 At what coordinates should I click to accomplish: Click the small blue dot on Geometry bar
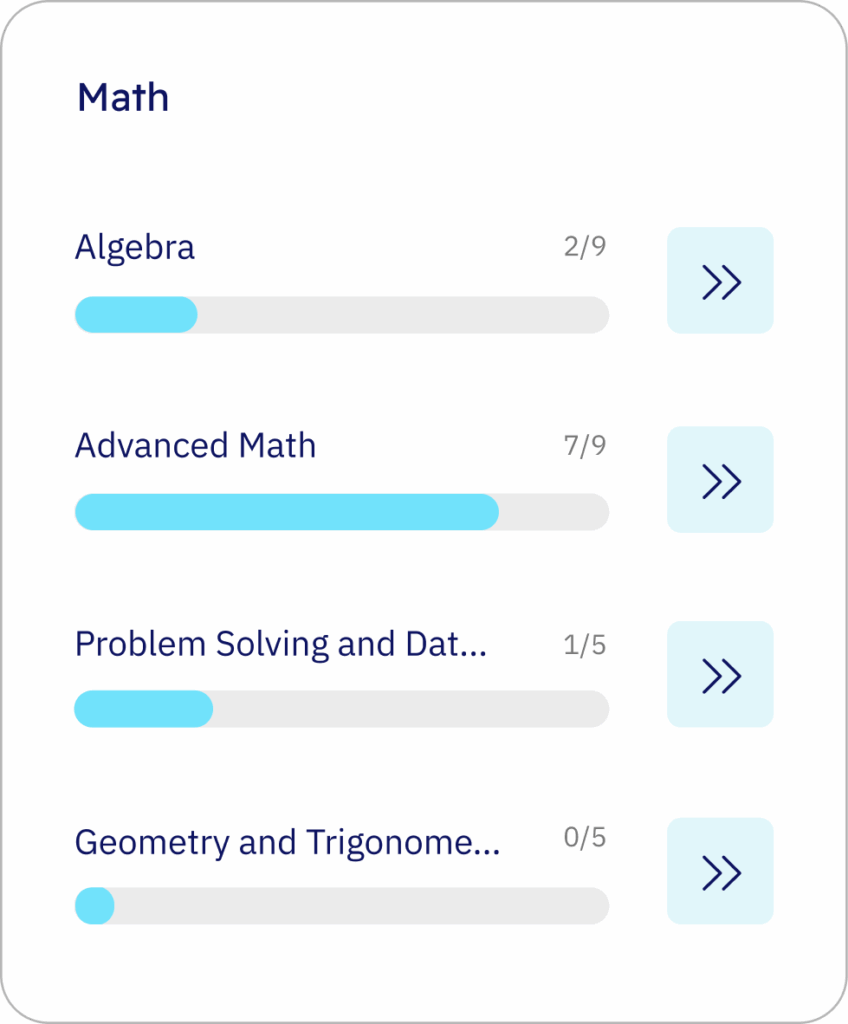pos(94,905)
